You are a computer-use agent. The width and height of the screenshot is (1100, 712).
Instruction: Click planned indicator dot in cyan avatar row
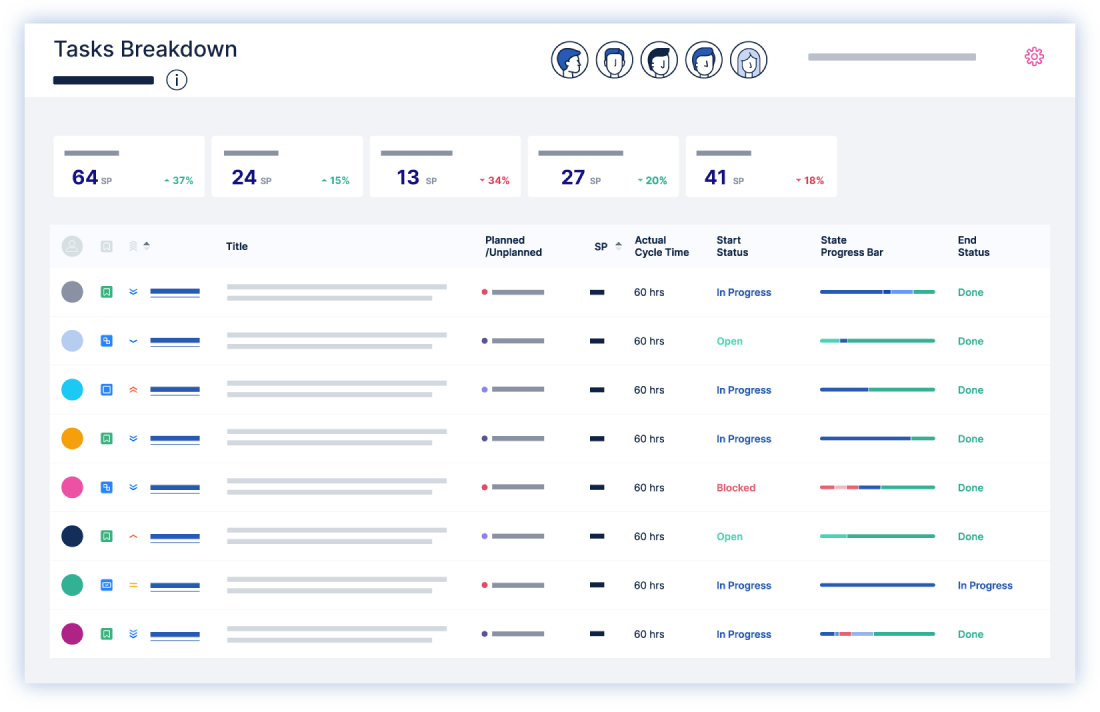pos(484,389)
